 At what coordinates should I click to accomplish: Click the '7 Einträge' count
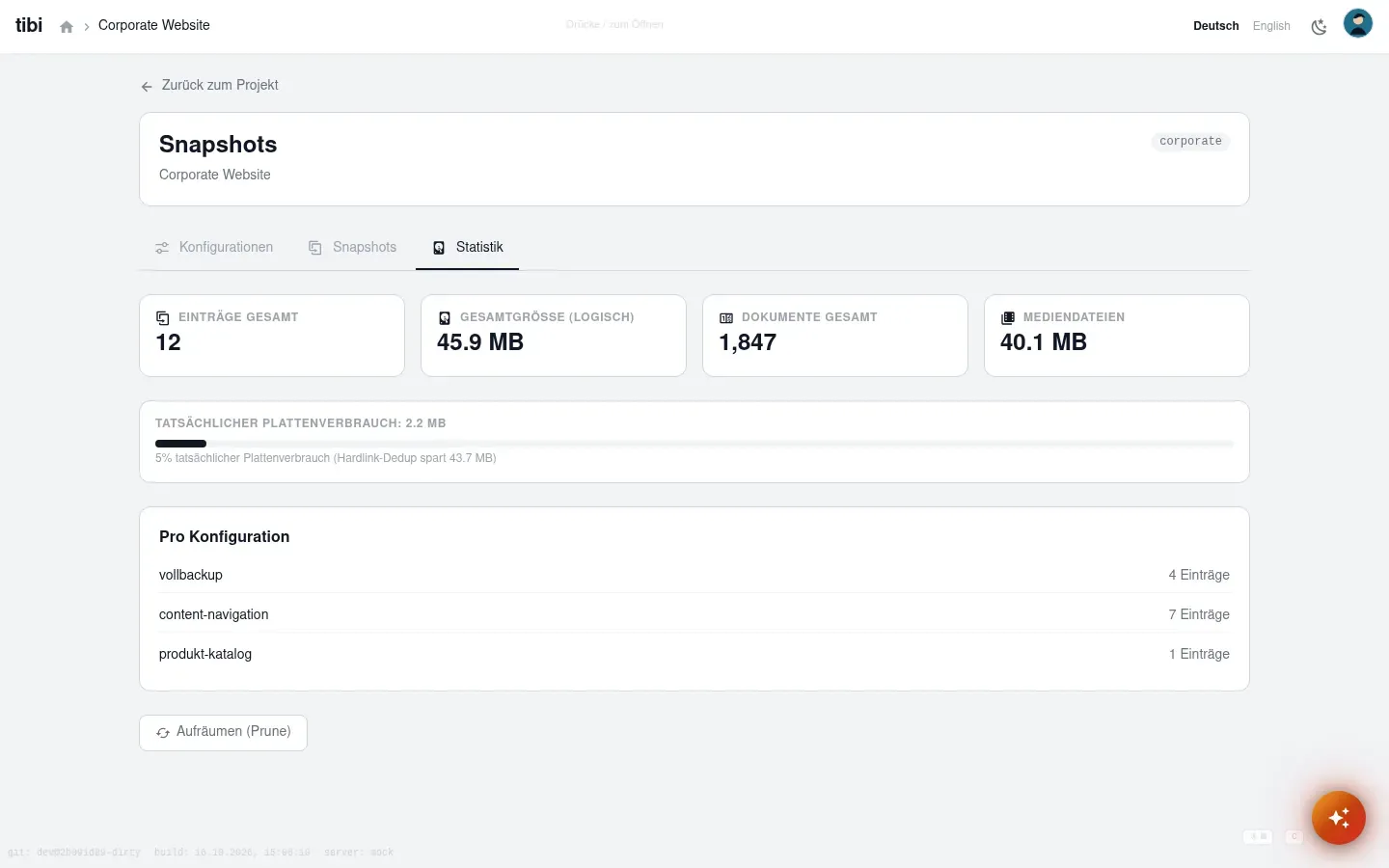point(1199,614)
